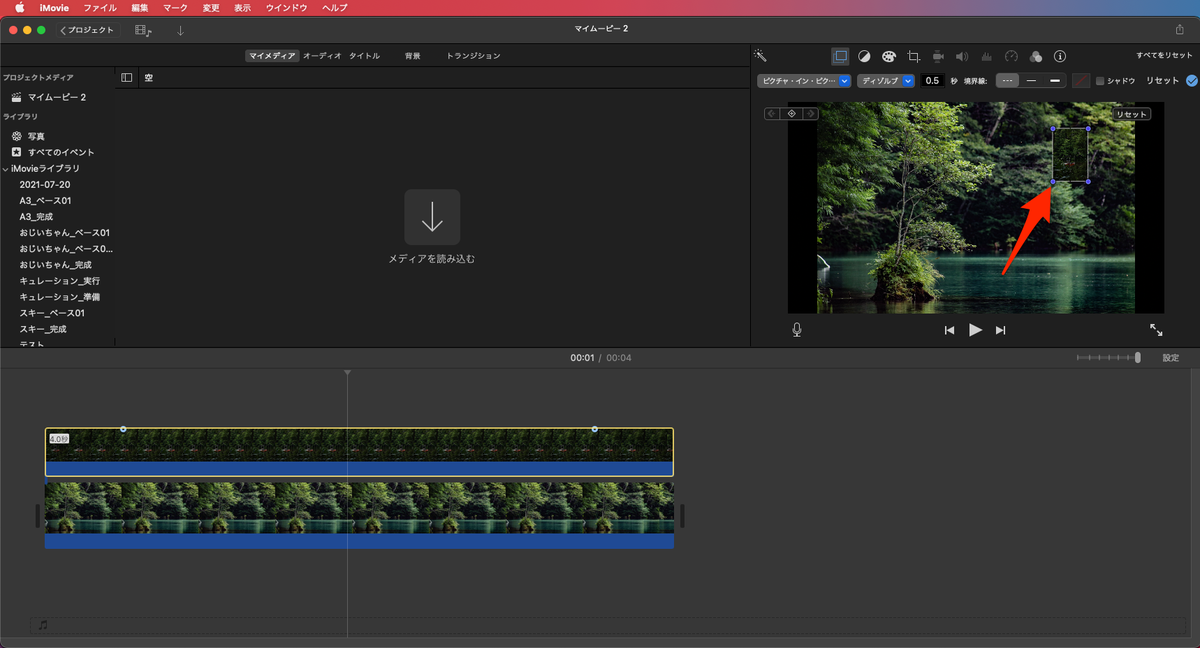
Task: Open the ディゾルブ transition dropdown
Action: (x=886, y=81)
